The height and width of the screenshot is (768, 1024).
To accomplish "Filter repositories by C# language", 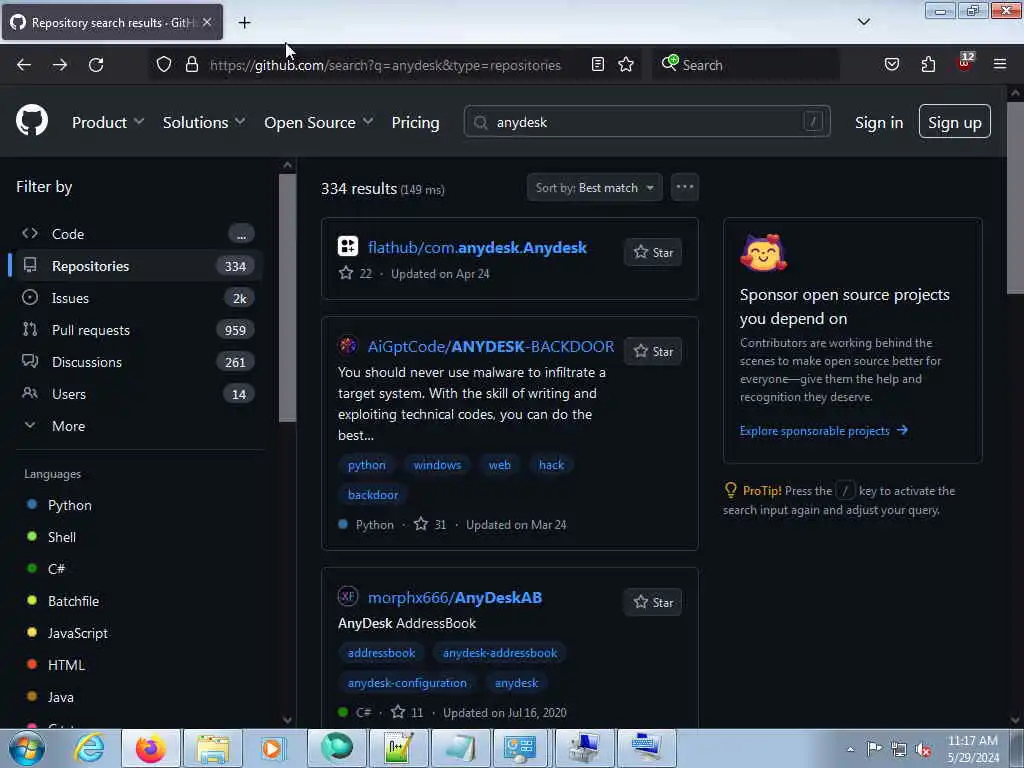I will 56,569.
